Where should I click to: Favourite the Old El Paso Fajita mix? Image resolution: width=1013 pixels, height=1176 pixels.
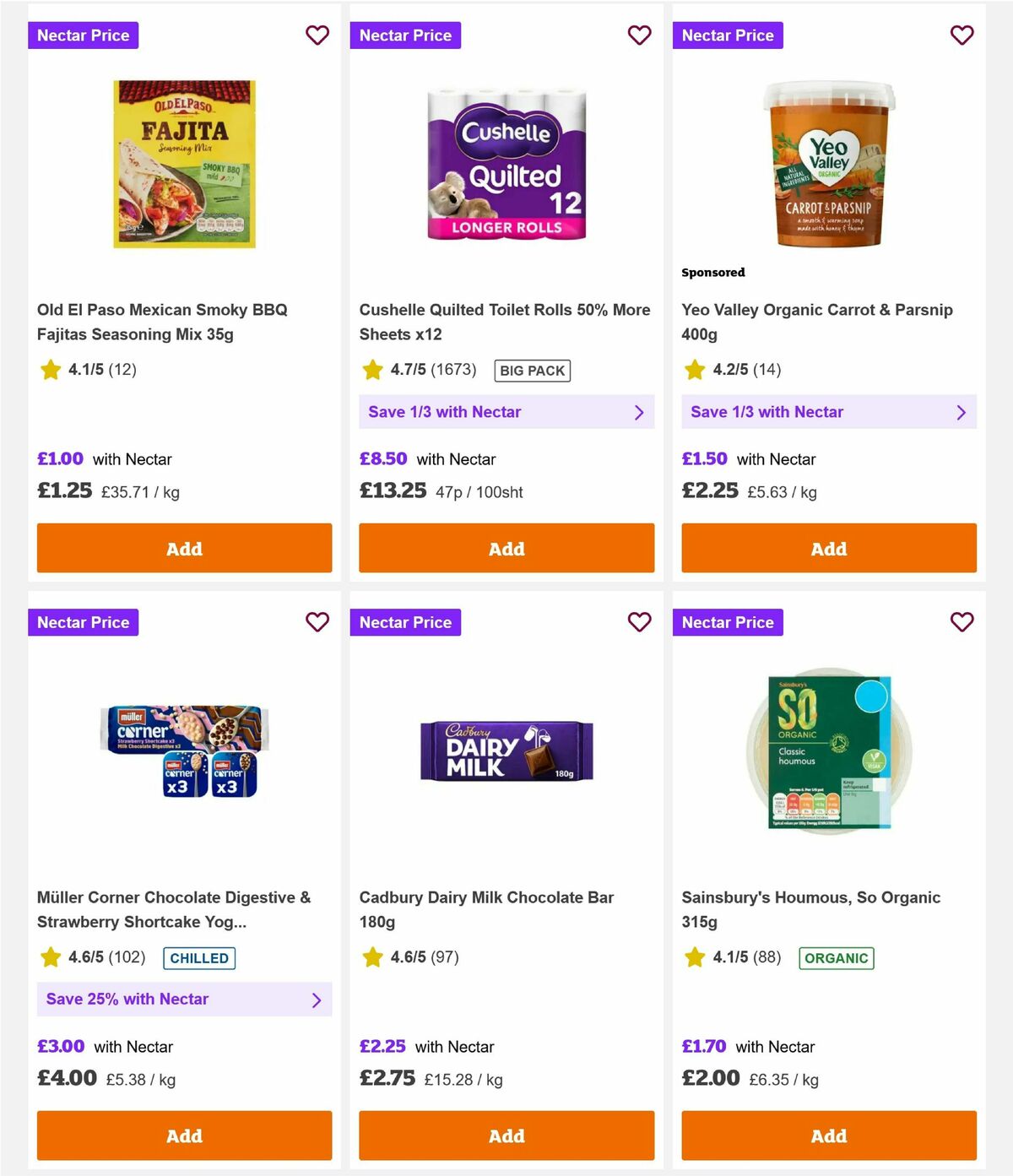317,35
